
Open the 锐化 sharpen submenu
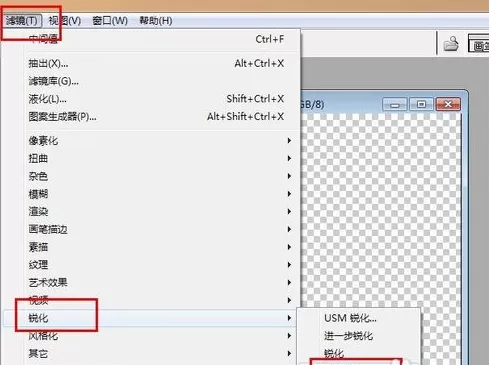(x=150, y=318)
